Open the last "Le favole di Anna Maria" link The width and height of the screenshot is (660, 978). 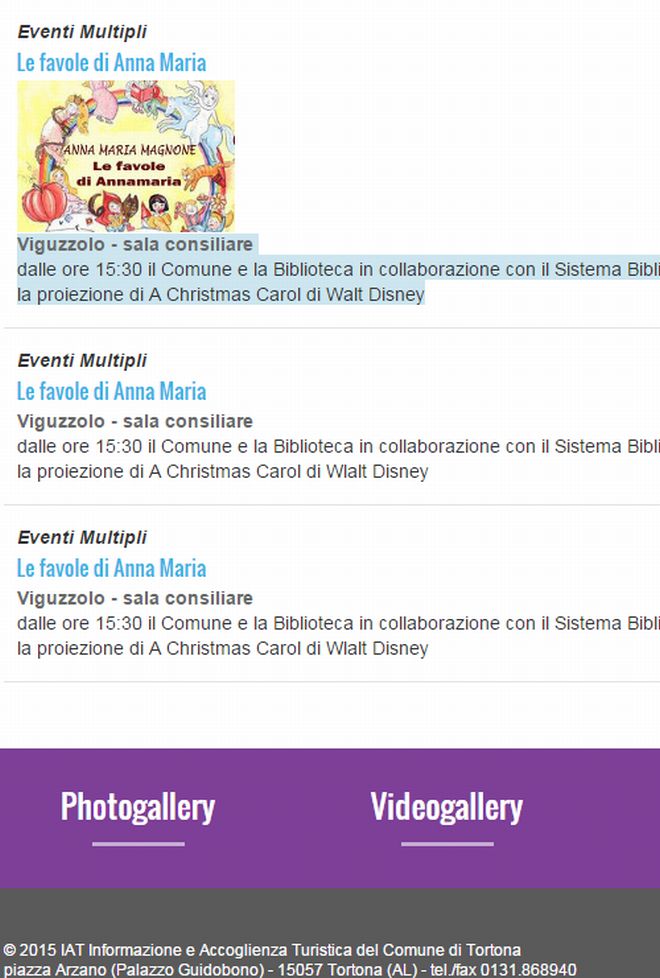click(111, 568)
